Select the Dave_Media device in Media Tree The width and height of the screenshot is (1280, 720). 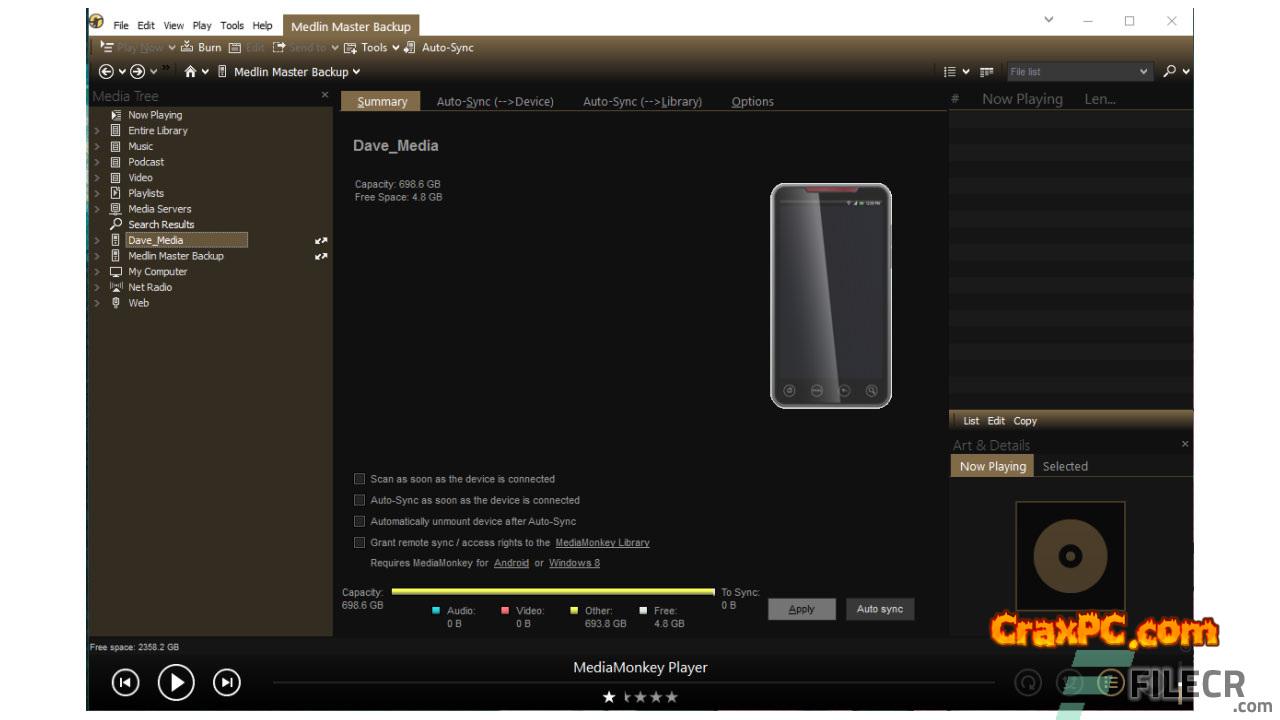(155, 240)
